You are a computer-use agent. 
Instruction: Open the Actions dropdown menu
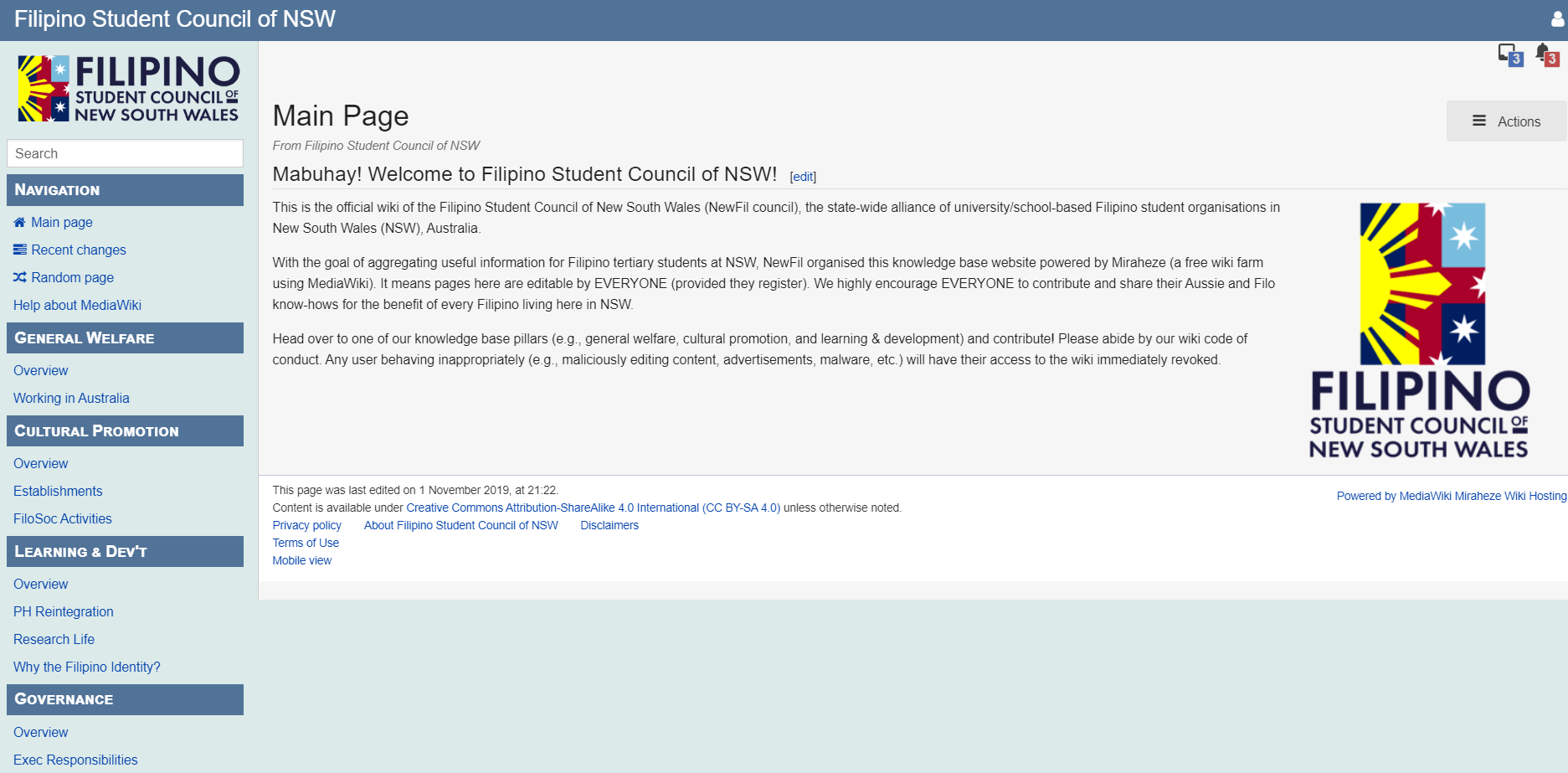click(1506, 121)
